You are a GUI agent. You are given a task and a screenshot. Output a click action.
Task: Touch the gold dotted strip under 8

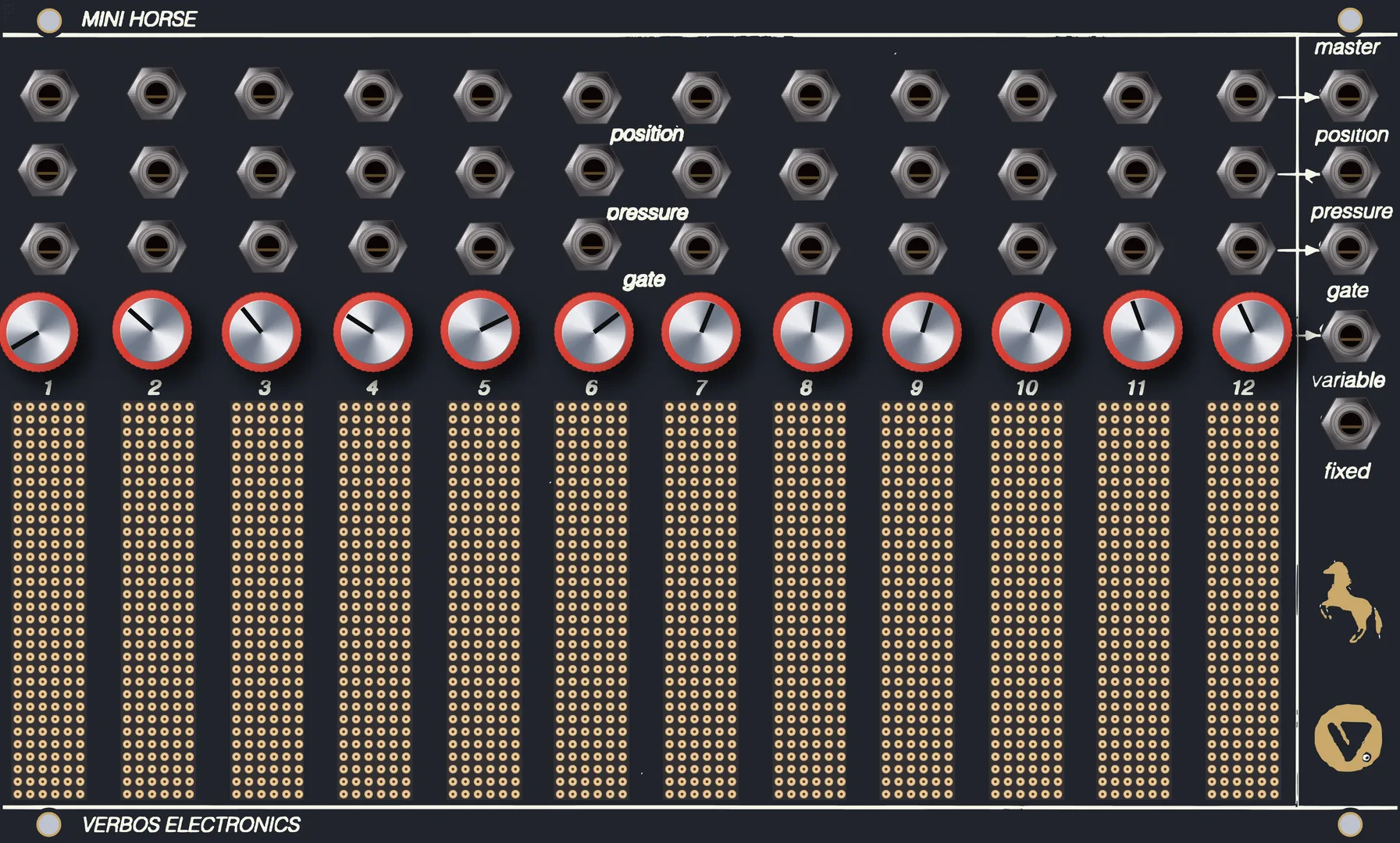pyautogui.click(x=810, y=601)
